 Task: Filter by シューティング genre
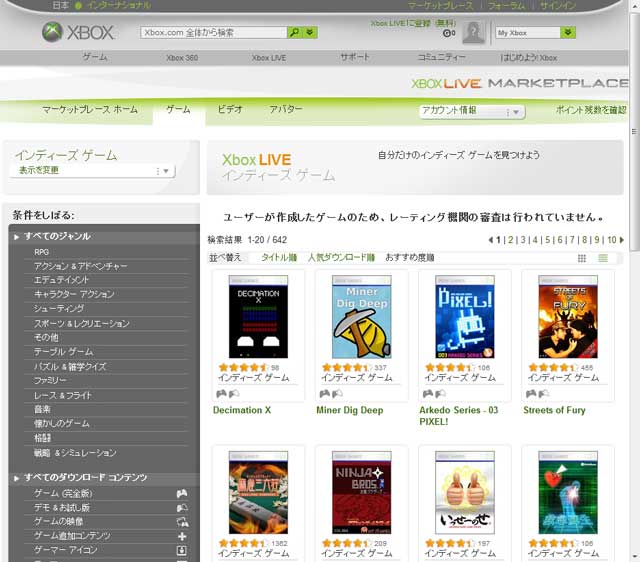point(59,309)
